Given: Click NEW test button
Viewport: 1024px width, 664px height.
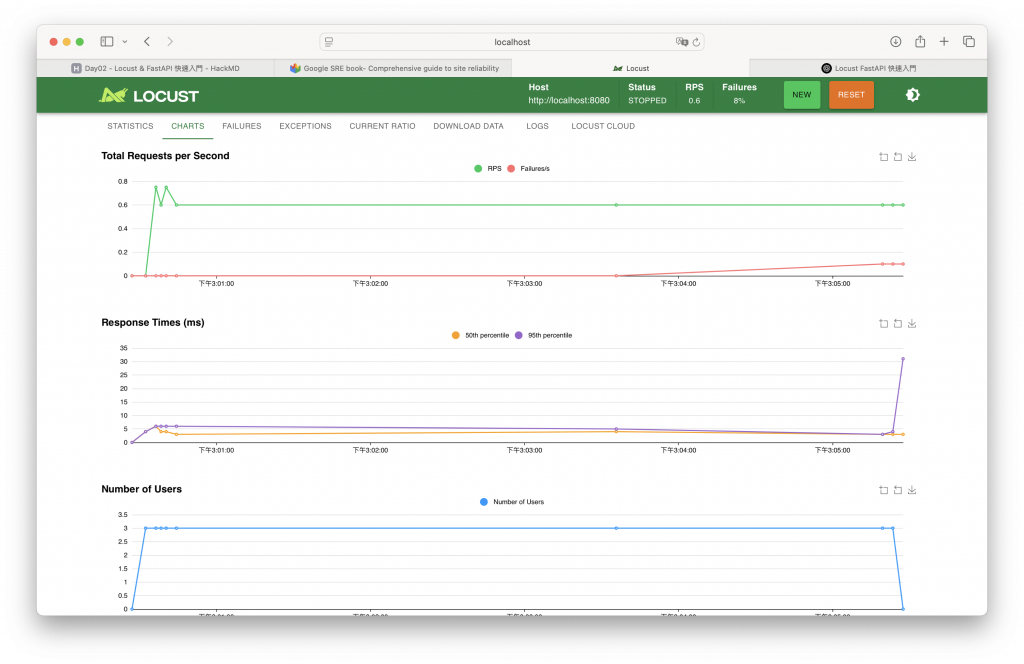Looking at the screenshot, I should point(801,95).
